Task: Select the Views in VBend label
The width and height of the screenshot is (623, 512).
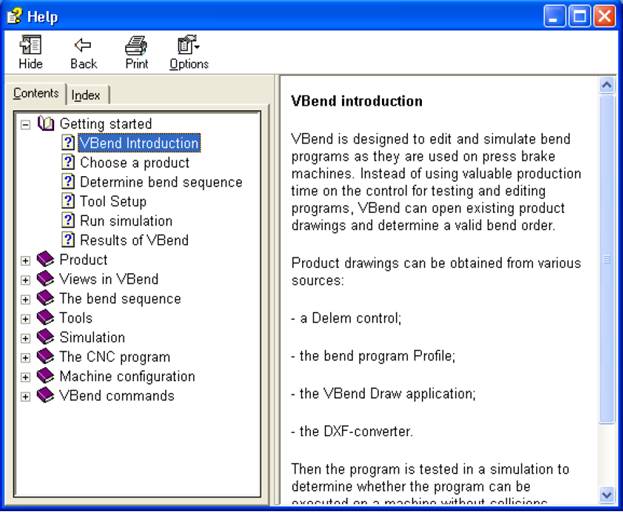Action: tap(109, 279)
